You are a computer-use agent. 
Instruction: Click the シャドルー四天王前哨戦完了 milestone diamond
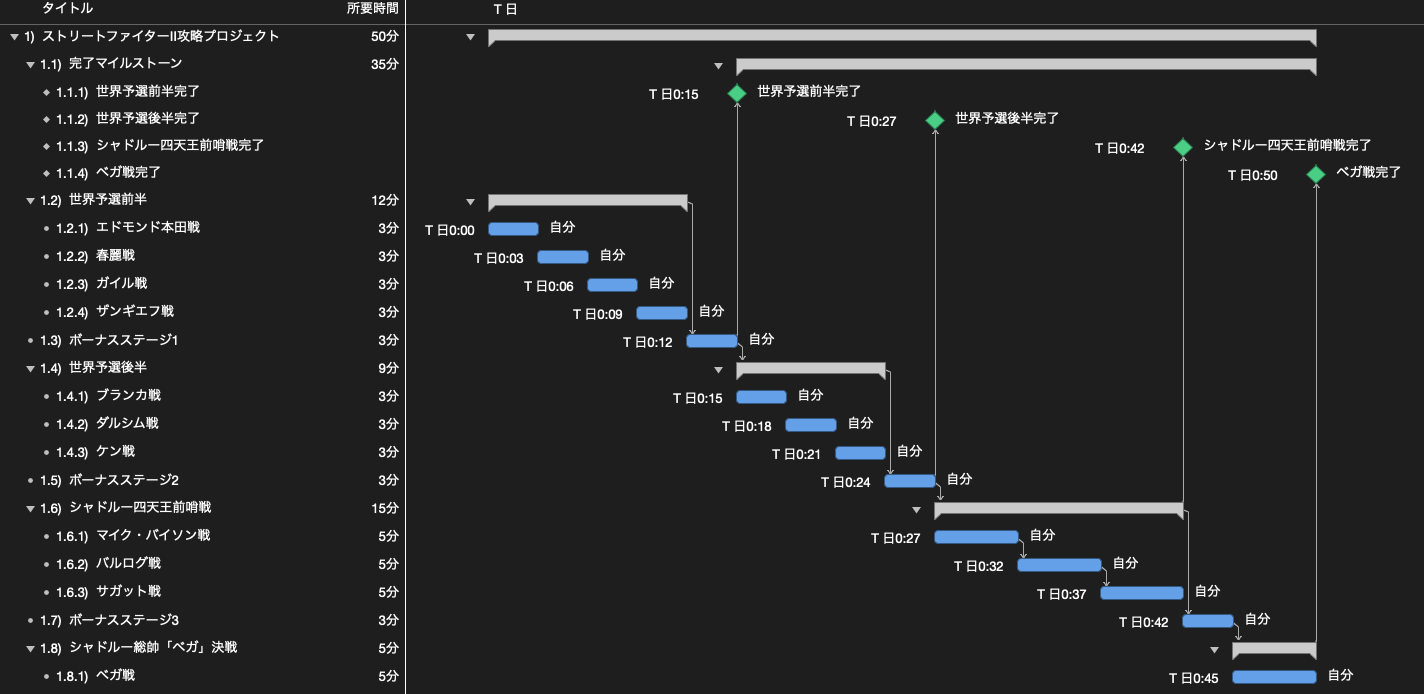tap(1183, 147)
